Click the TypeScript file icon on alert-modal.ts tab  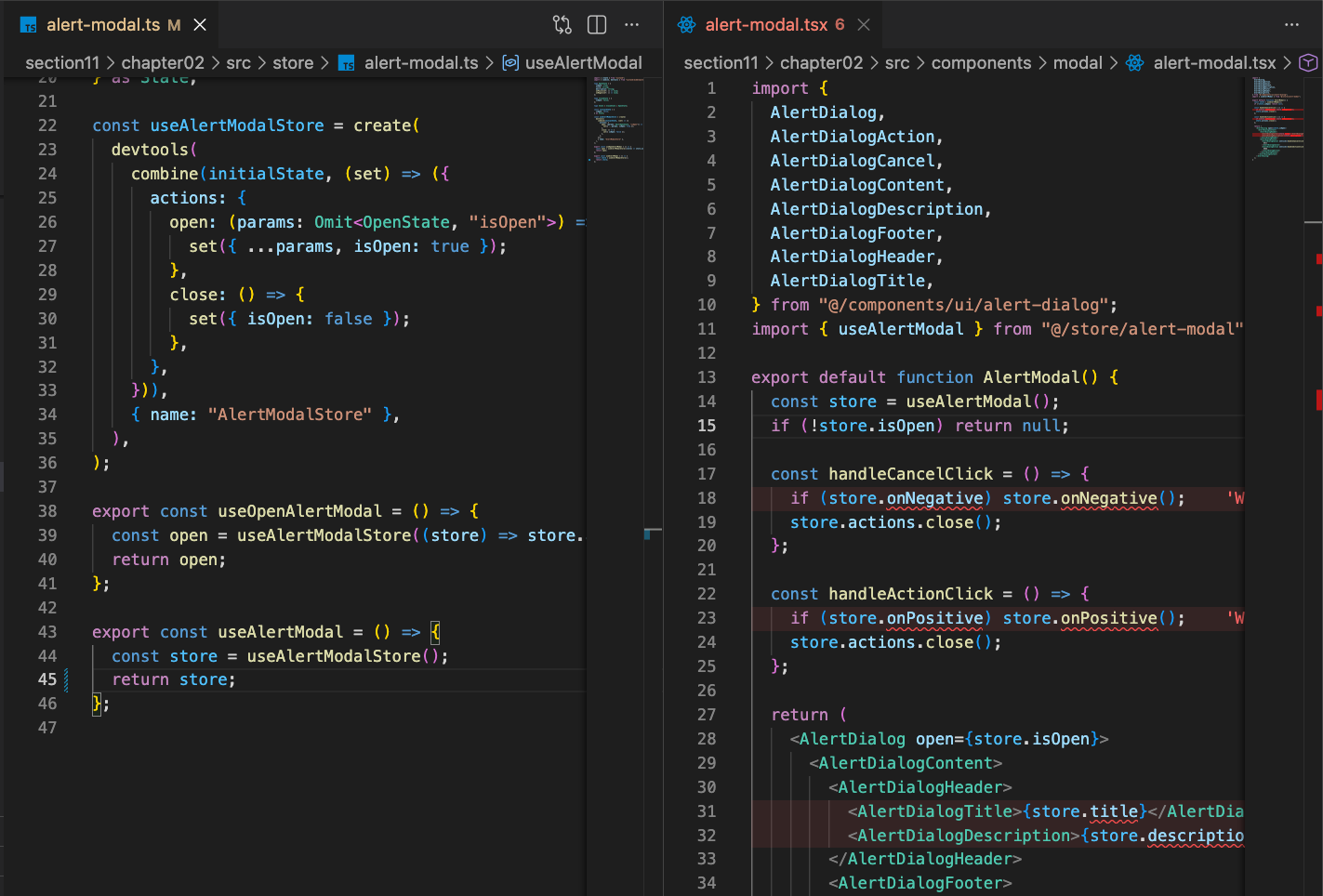click(x=29, y=25)
